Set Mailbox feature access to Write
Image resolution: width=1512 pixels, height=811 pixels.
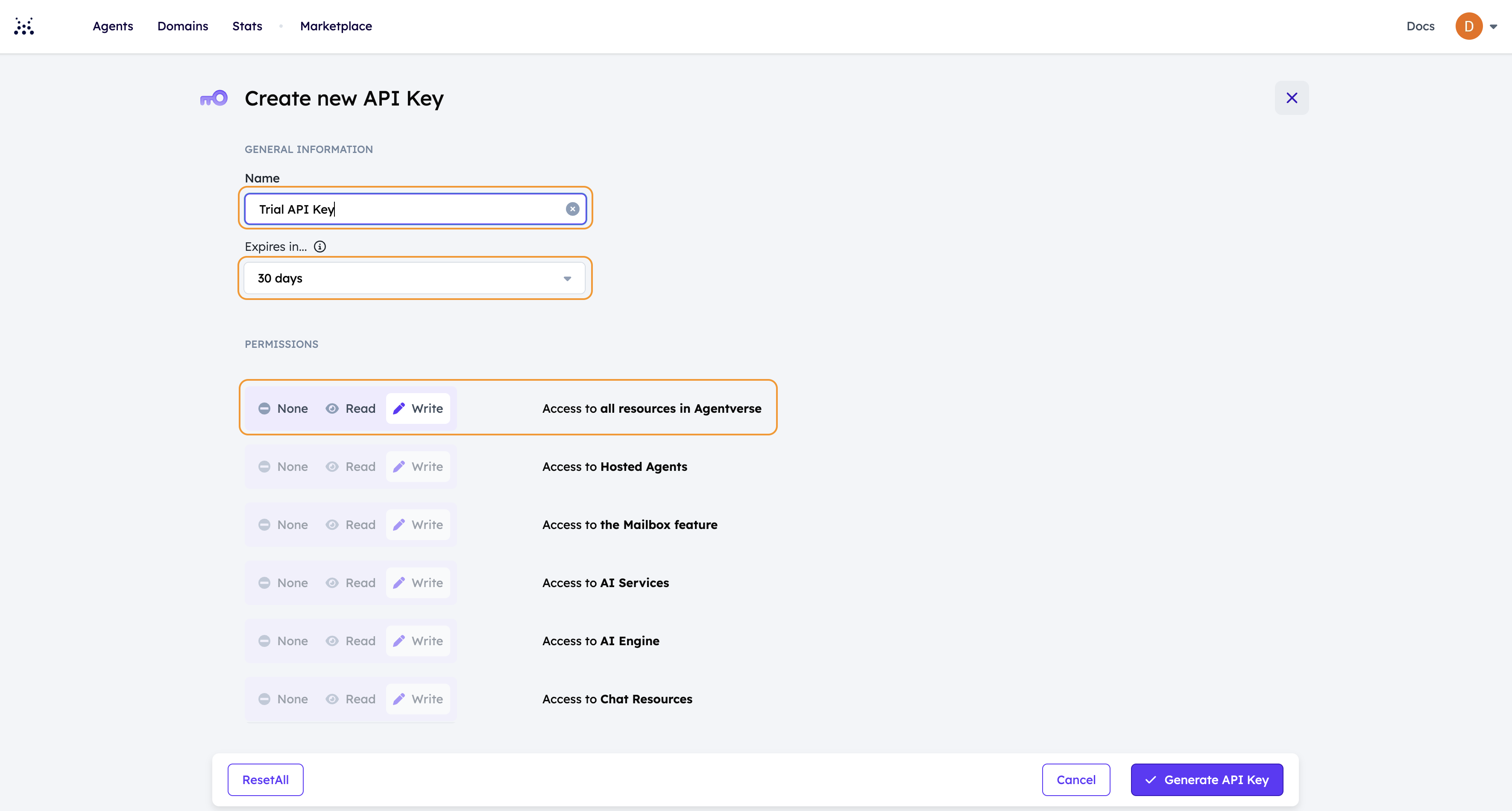click(418, 525)
